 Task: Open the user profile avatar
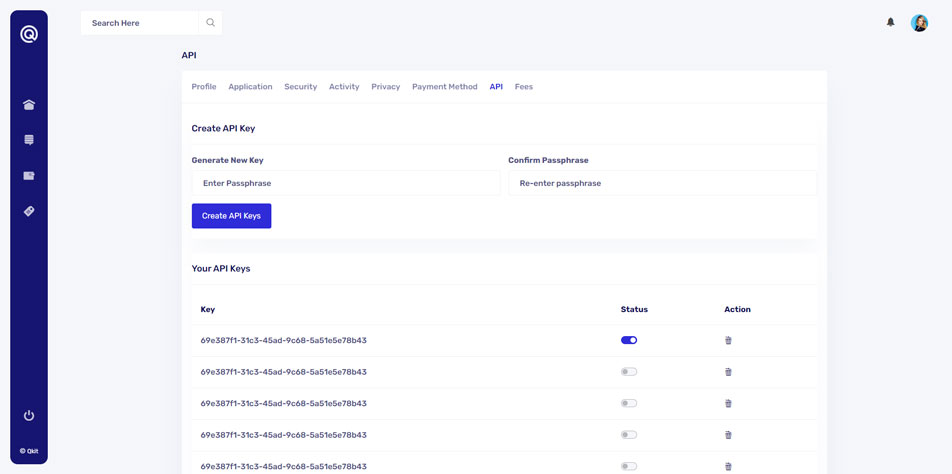[x=919, y=23]
